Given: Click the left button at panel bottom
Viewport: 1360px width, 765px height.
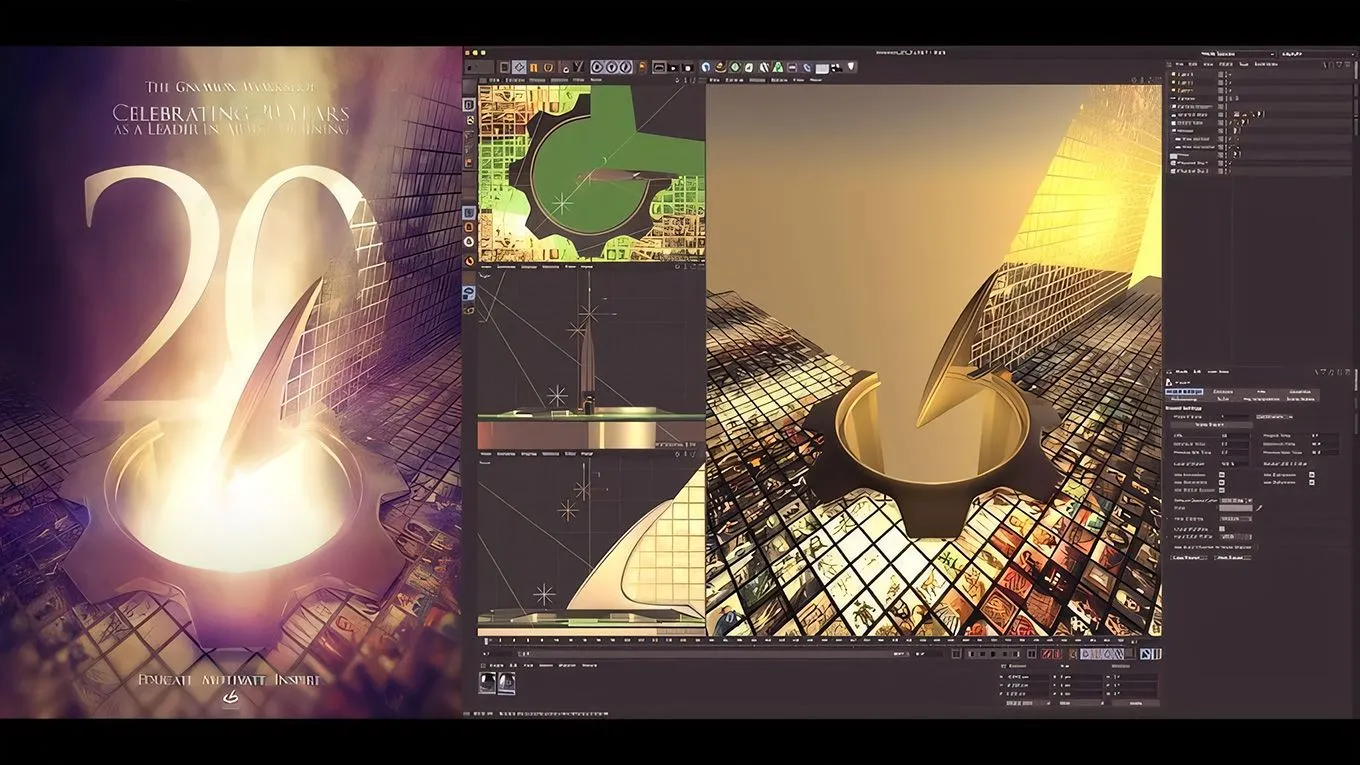Looking at the screenshot, I should pyautogui.click(x=1187, y=558).
